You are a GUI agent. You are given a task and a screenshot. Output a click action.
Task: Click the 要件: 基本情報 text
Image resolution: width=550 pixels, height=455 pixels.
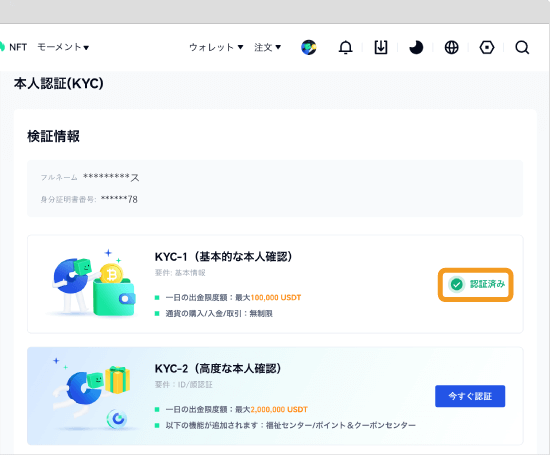[x=180, y=273]
